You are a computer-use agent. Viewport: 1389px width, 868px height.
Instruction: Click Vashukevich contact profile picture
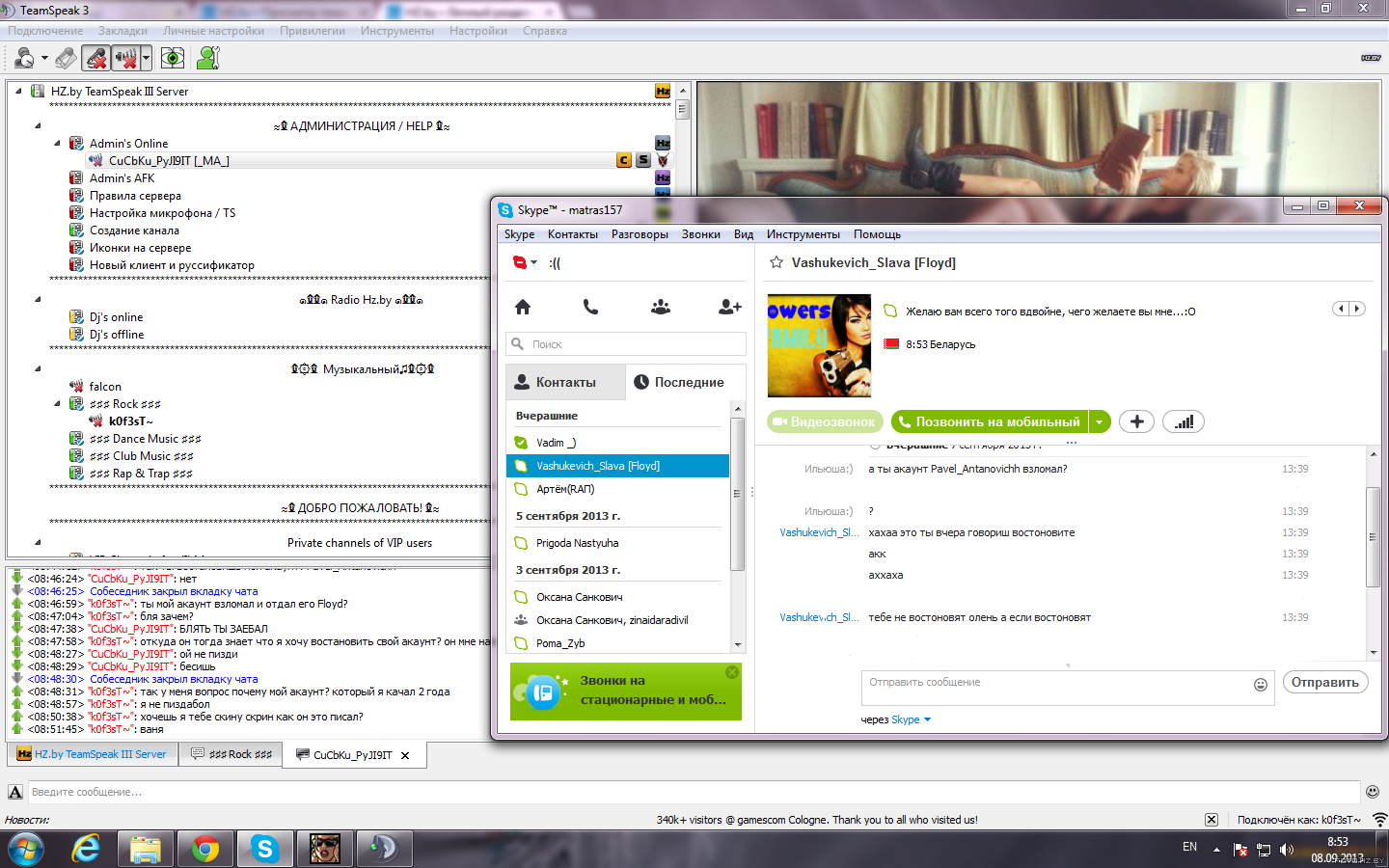pyautogui.click(x=819, y=345)
